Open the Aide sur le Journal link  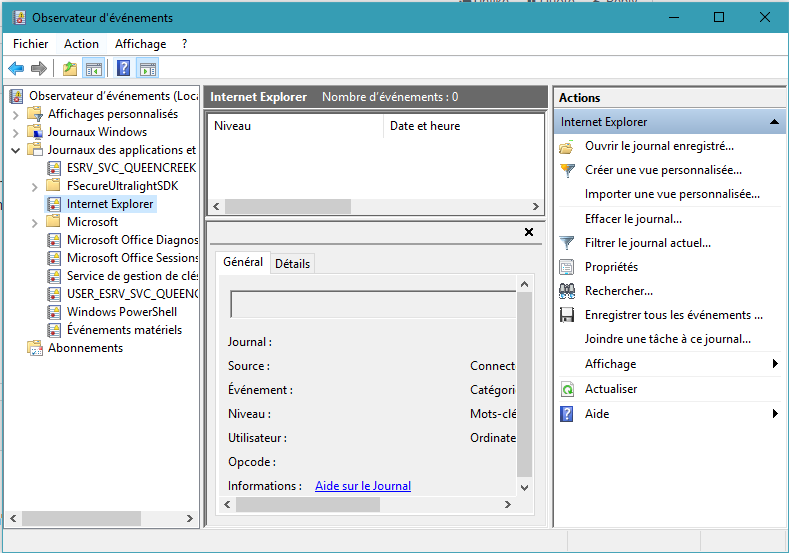pos(363,486)
